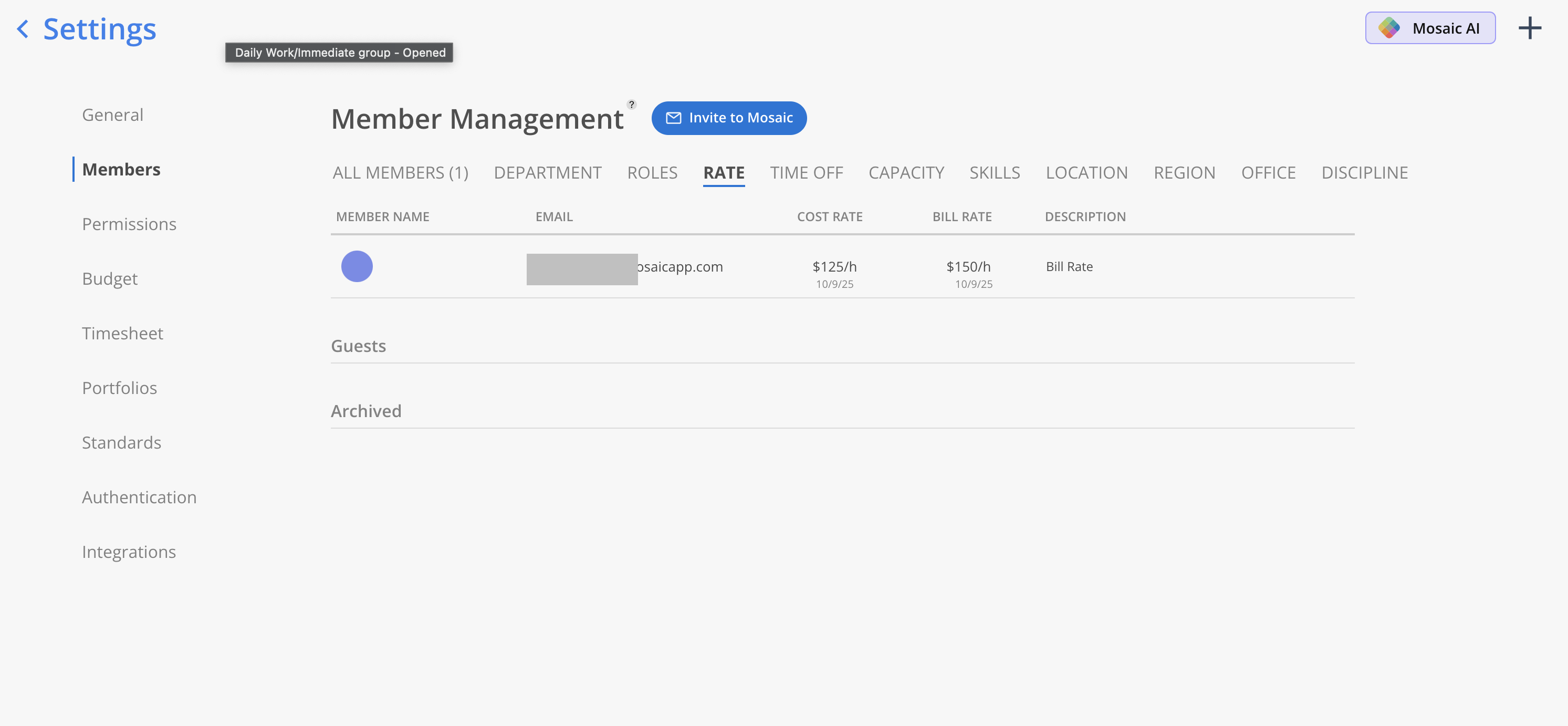1568x726 pixels.
Task: Open Timesheet settings in the sidebar
Action: tap(122, 333)
